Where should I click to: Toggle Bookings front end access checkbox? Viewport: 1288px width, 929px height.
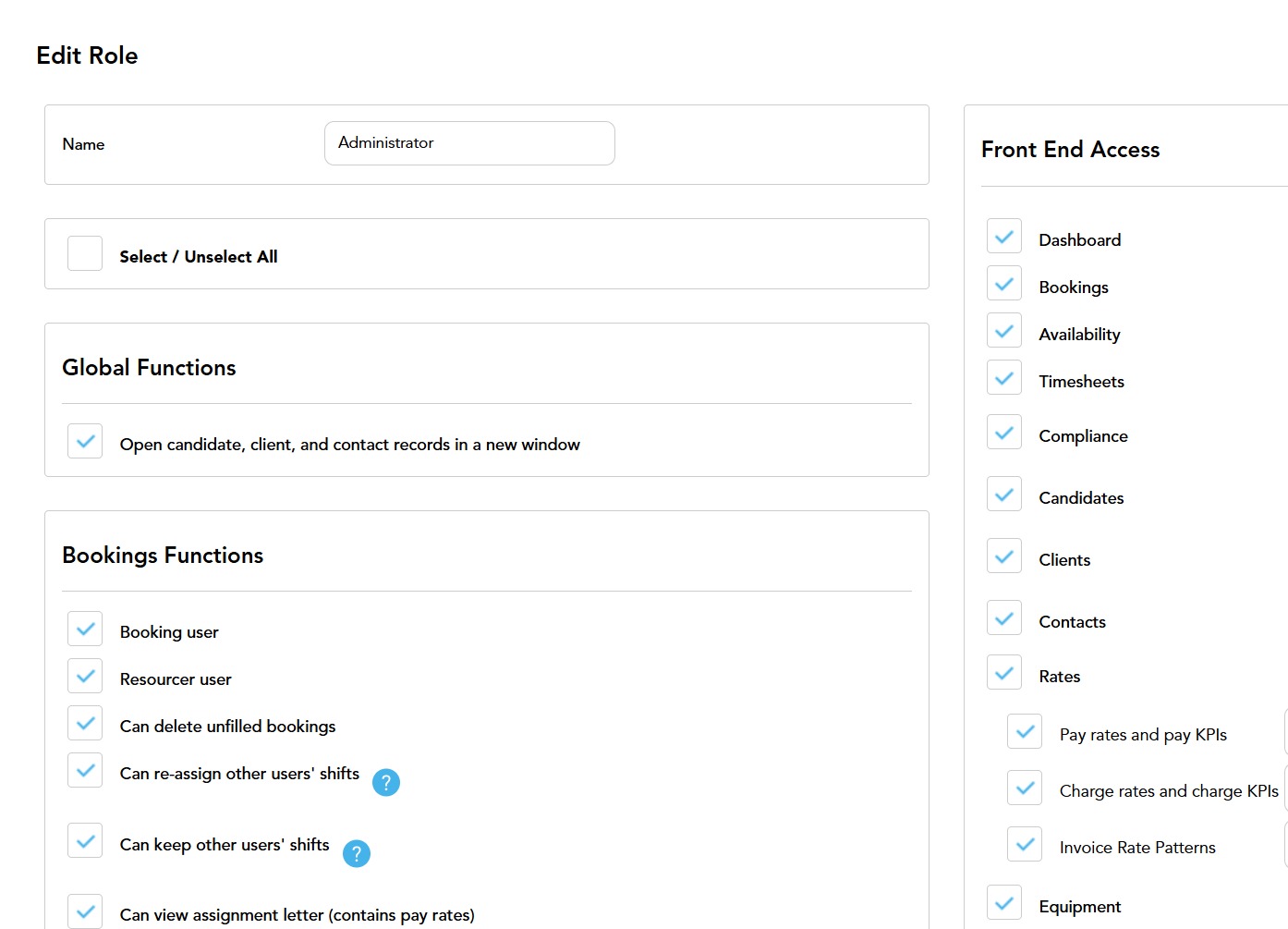1004,285
